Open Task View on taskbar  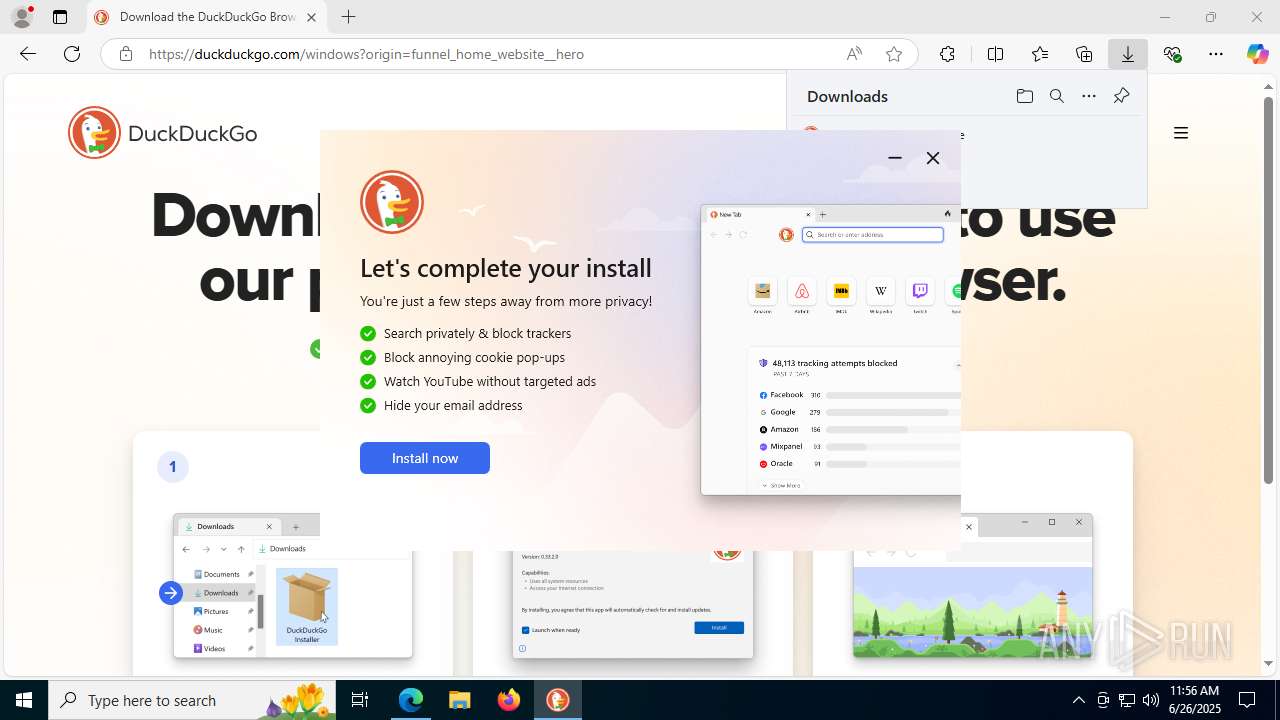(x=360, y=700)
